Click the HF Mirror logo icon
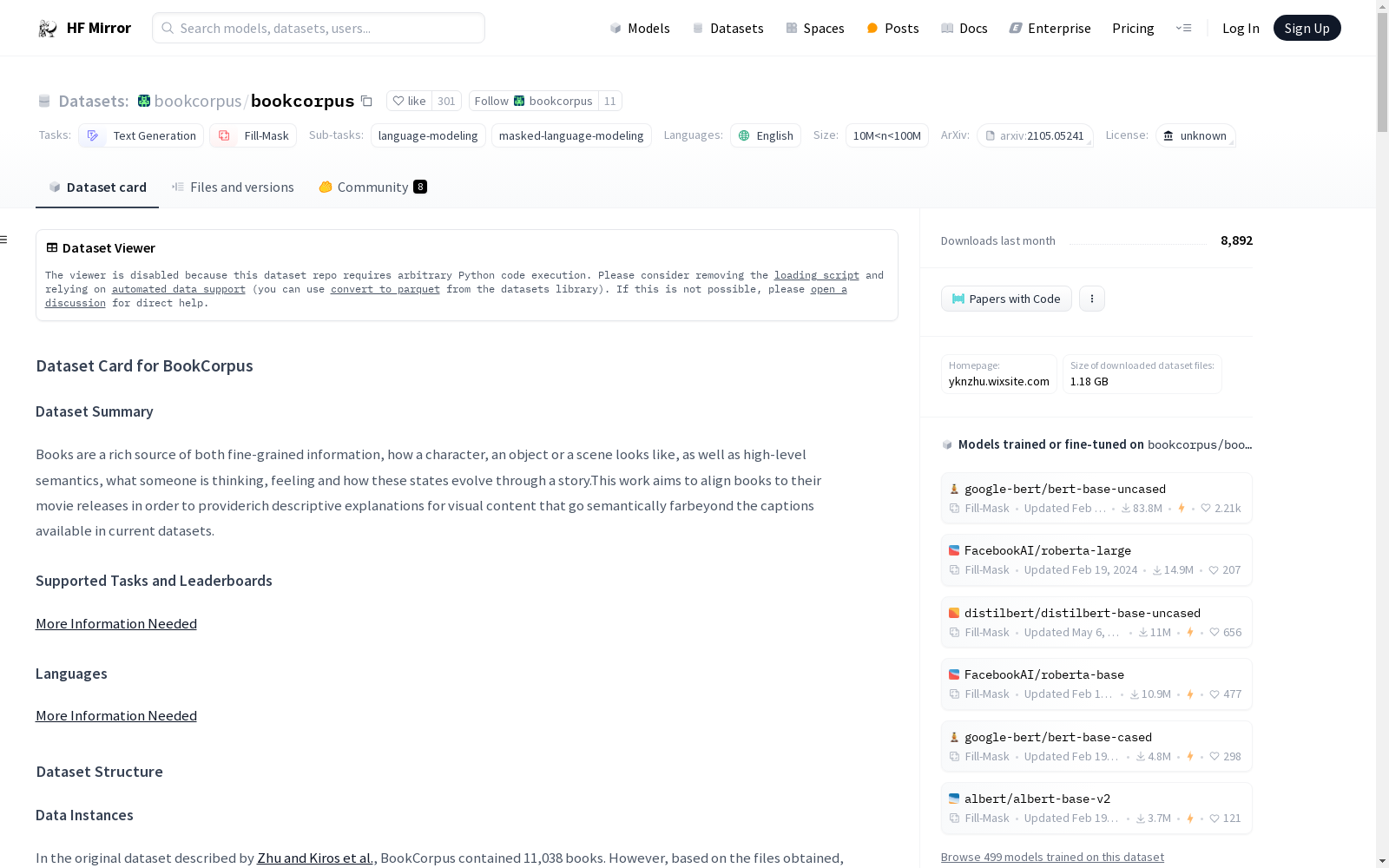The image size is (1389, 868). pyautogui.click(x=48, y=28)
